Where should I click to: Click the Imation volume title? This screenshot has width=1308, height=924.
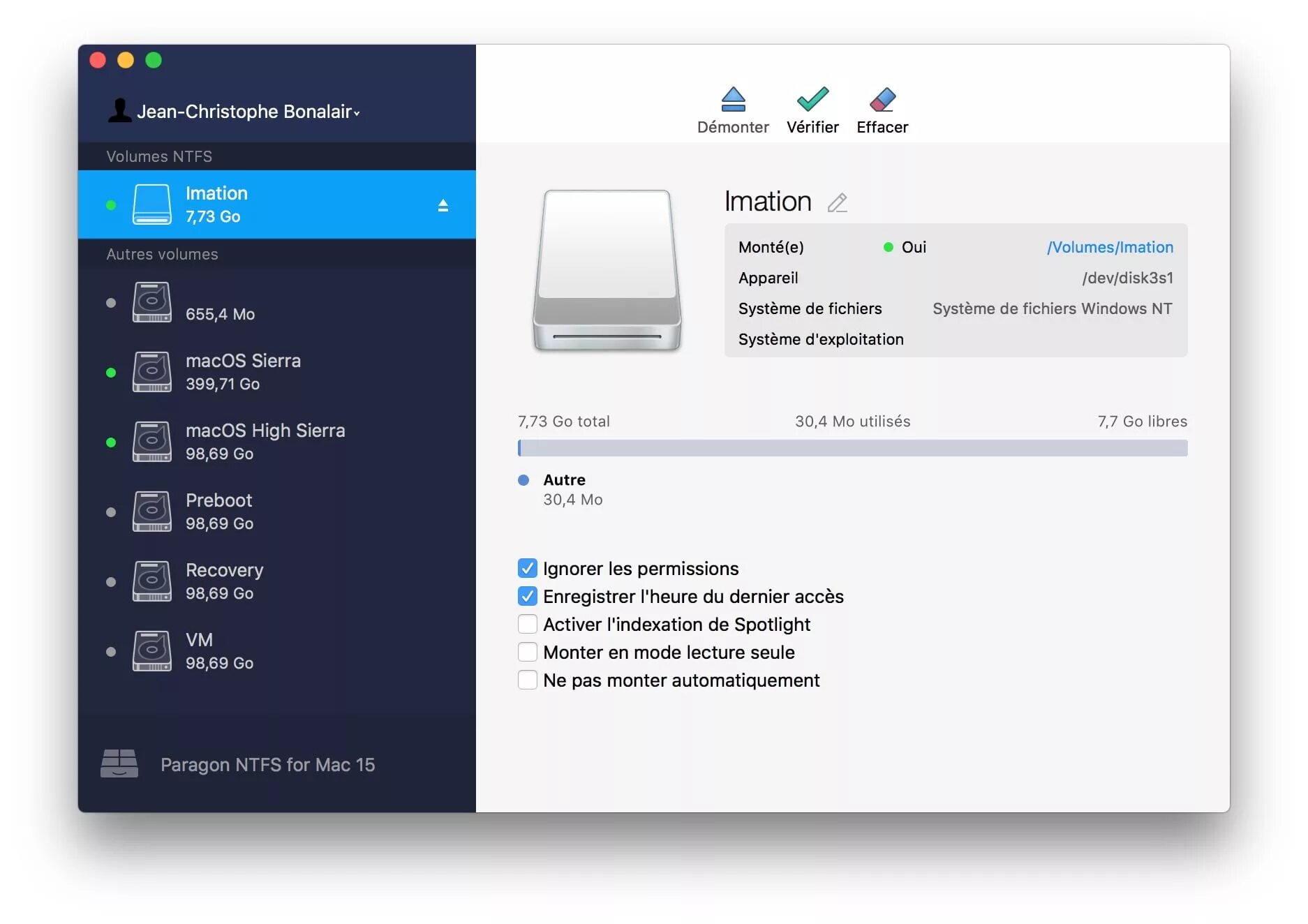click(768, 202)
